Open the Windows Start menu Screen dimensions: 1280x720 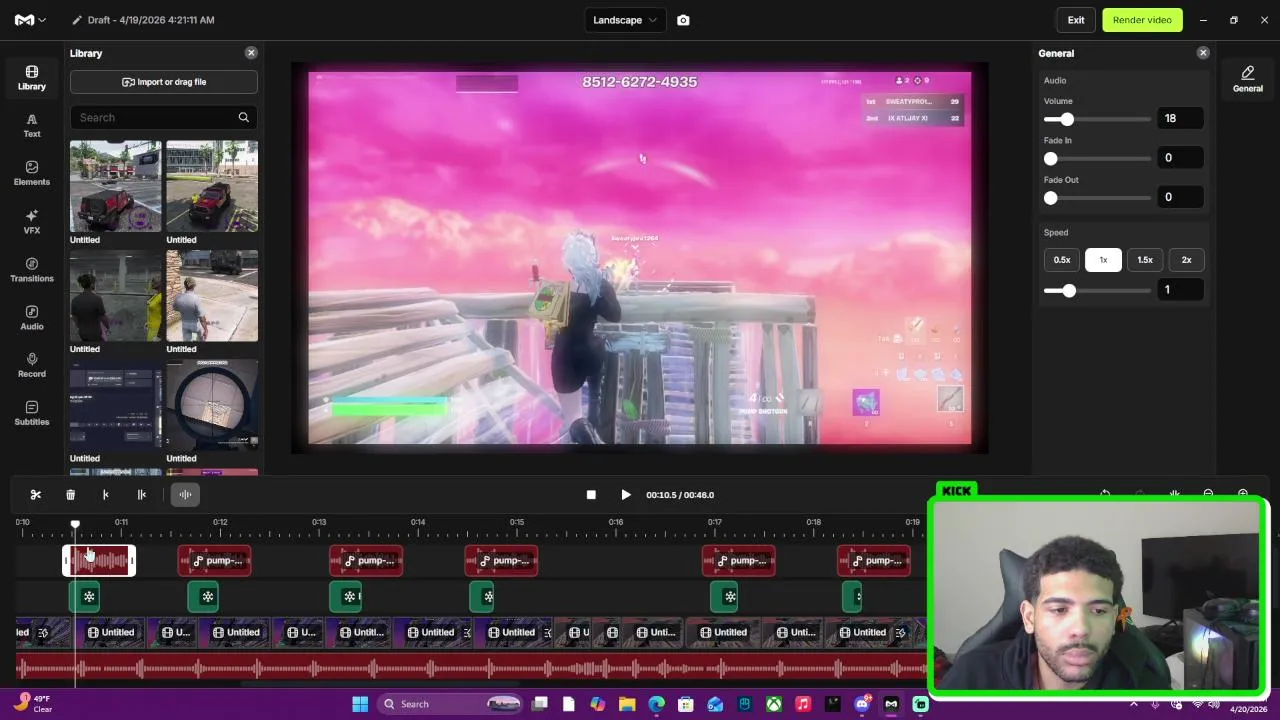pyautogui.click(x=360, y=704)
